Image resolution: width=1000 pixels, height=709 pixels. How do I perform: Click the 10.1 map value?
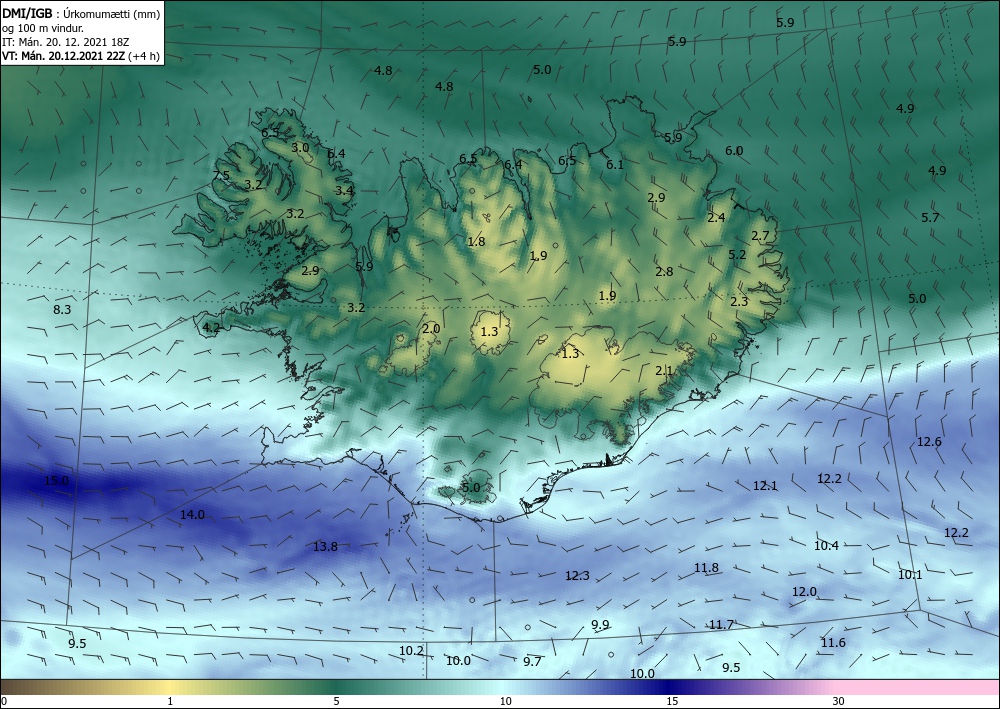[910, 574]
